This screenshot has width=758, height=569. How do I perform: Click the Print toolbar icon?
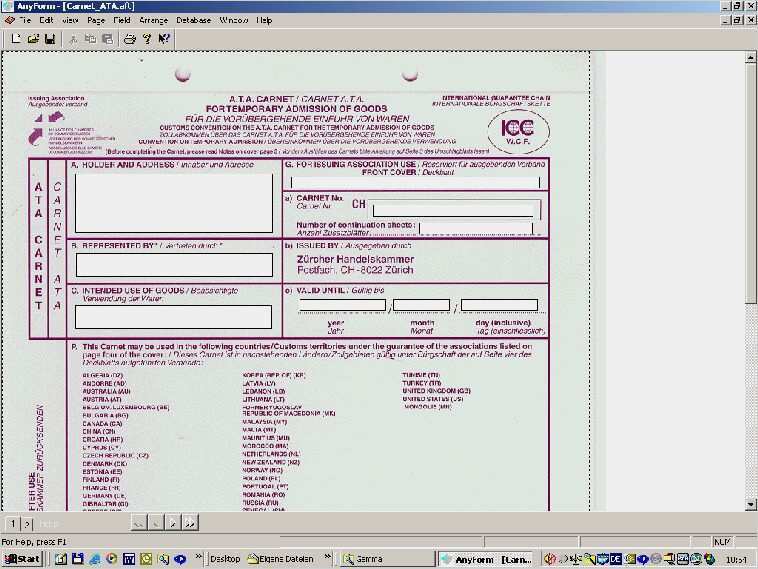coord(130,39)
